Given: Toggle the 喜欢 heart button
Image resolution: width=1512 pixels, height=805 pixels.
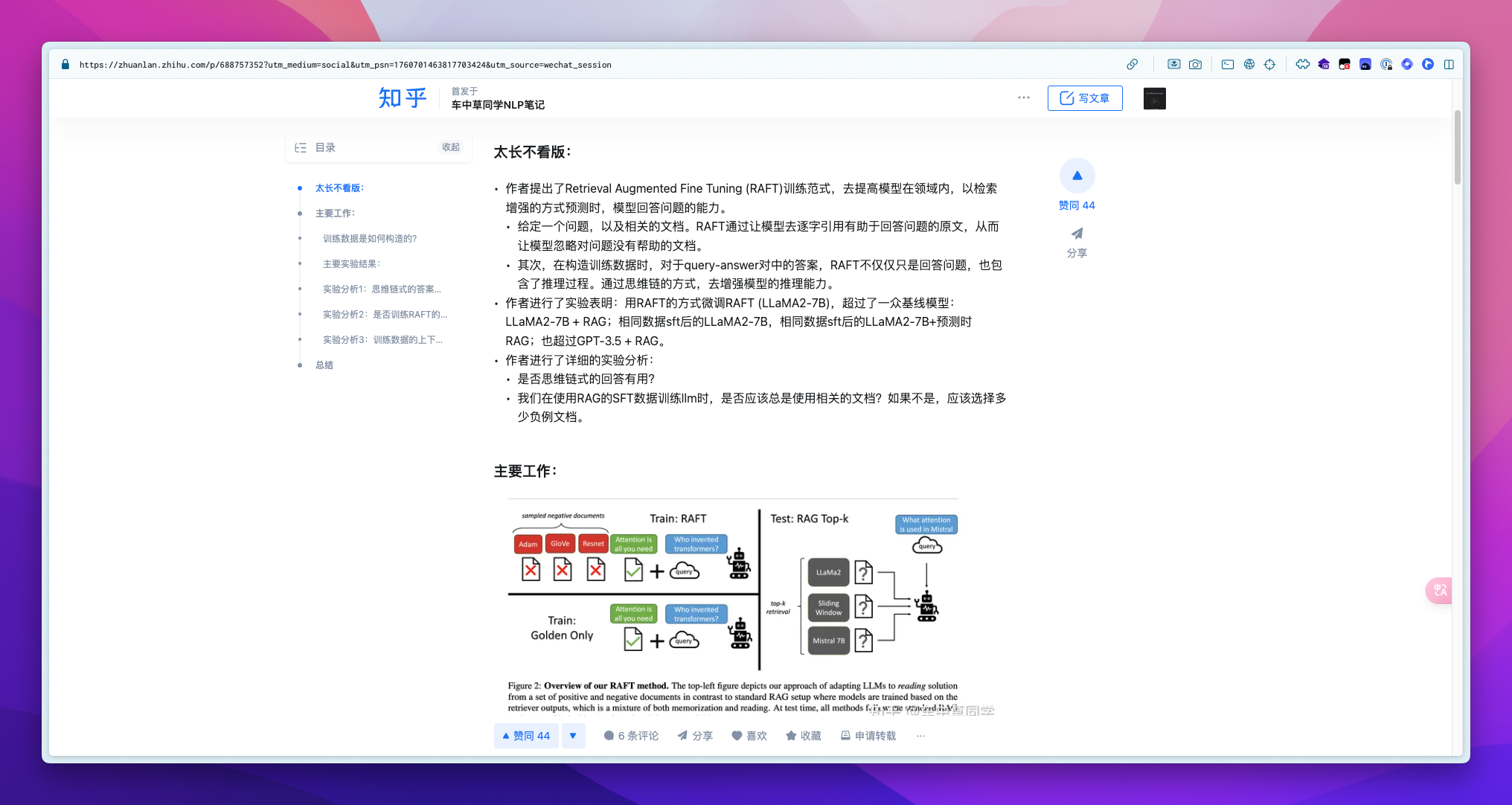Looking at the screenshot, I should coord(749,736).
